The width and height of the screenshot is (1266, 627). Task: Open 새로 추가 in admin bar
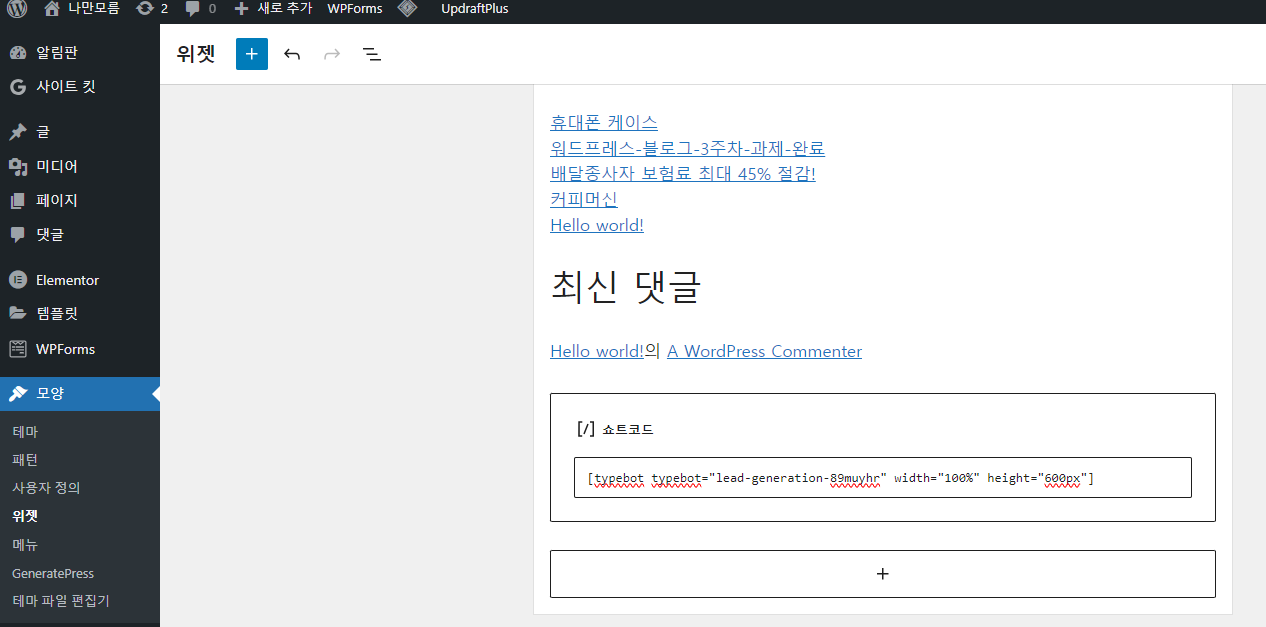pyautogui.click(x=273, y=8)
